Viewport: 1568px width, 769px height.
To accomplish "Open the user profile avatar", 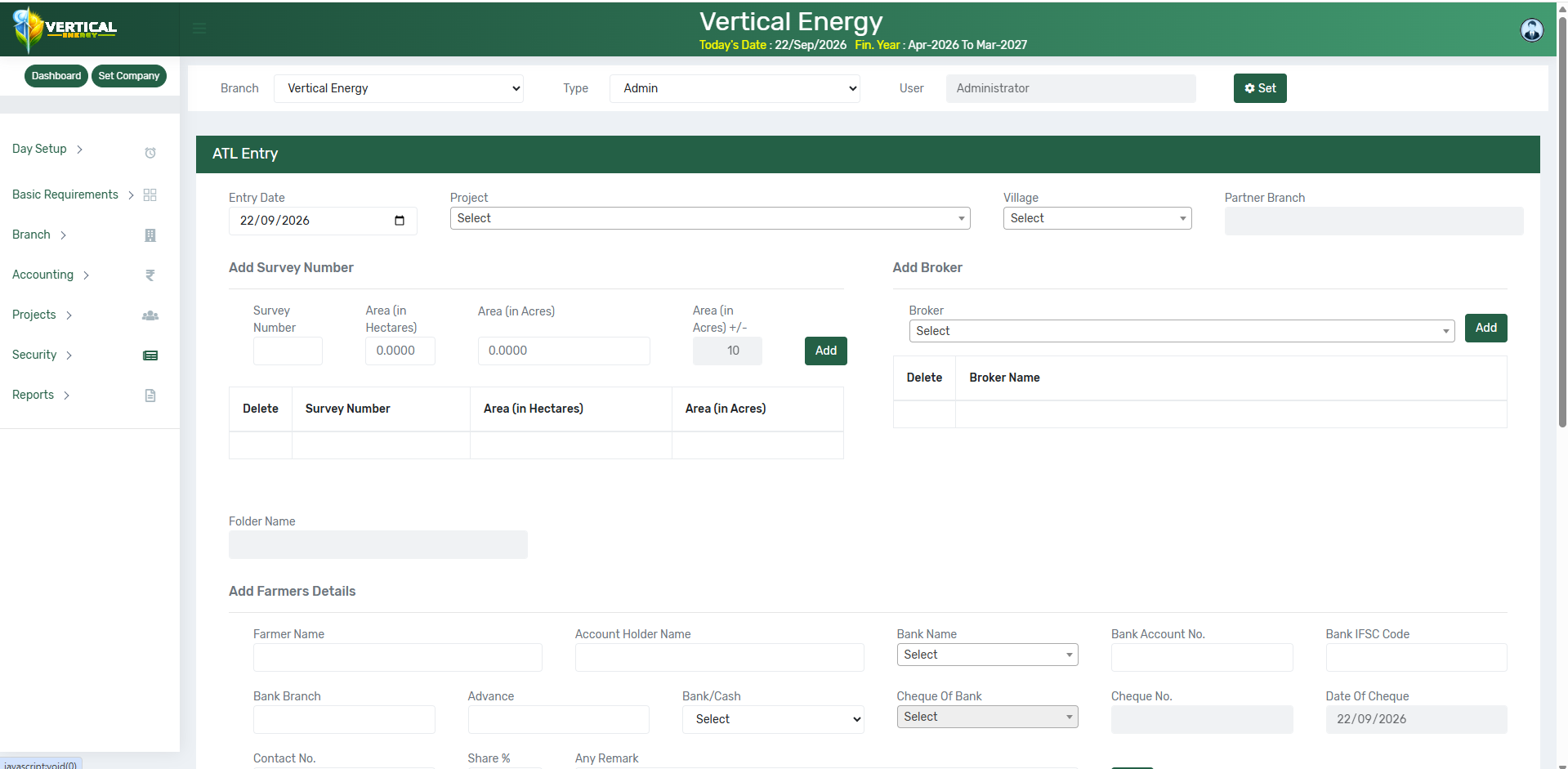I will (1531, 30).
